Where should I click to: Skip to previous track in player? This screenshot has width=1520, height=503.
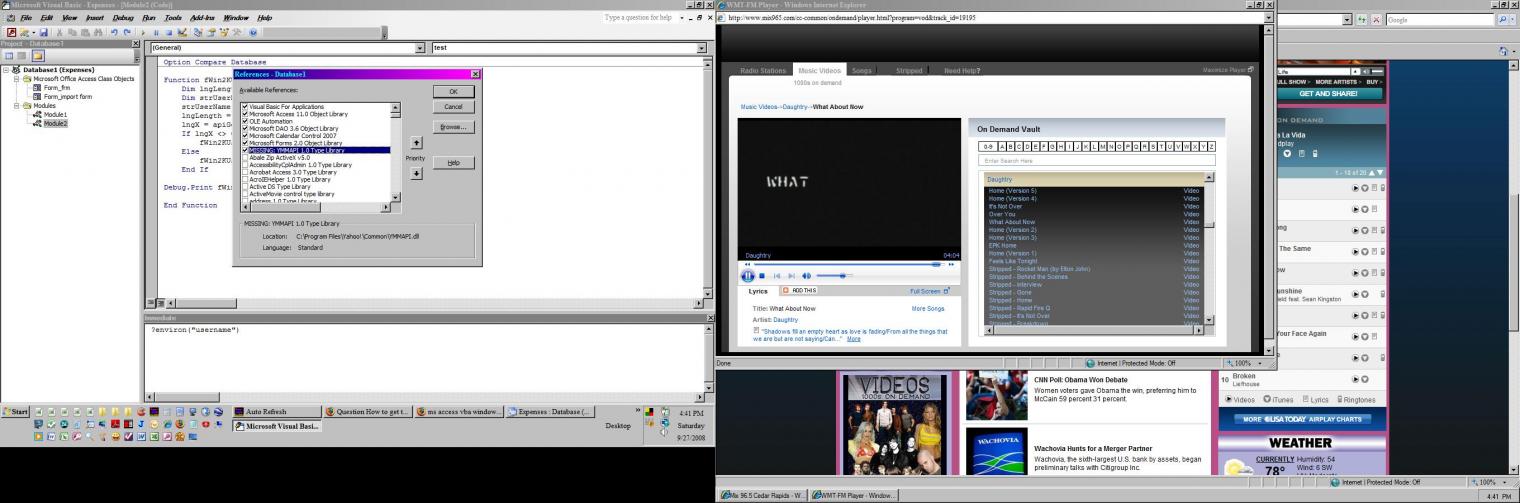(777, 275)
